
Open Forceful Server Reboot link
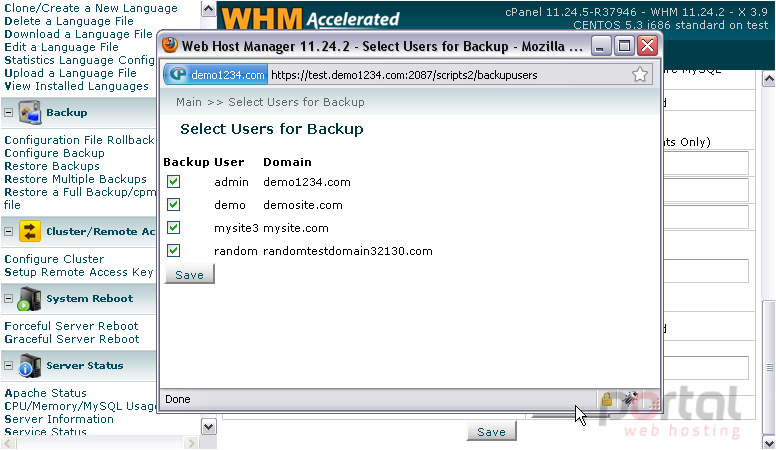coord(72,326)
